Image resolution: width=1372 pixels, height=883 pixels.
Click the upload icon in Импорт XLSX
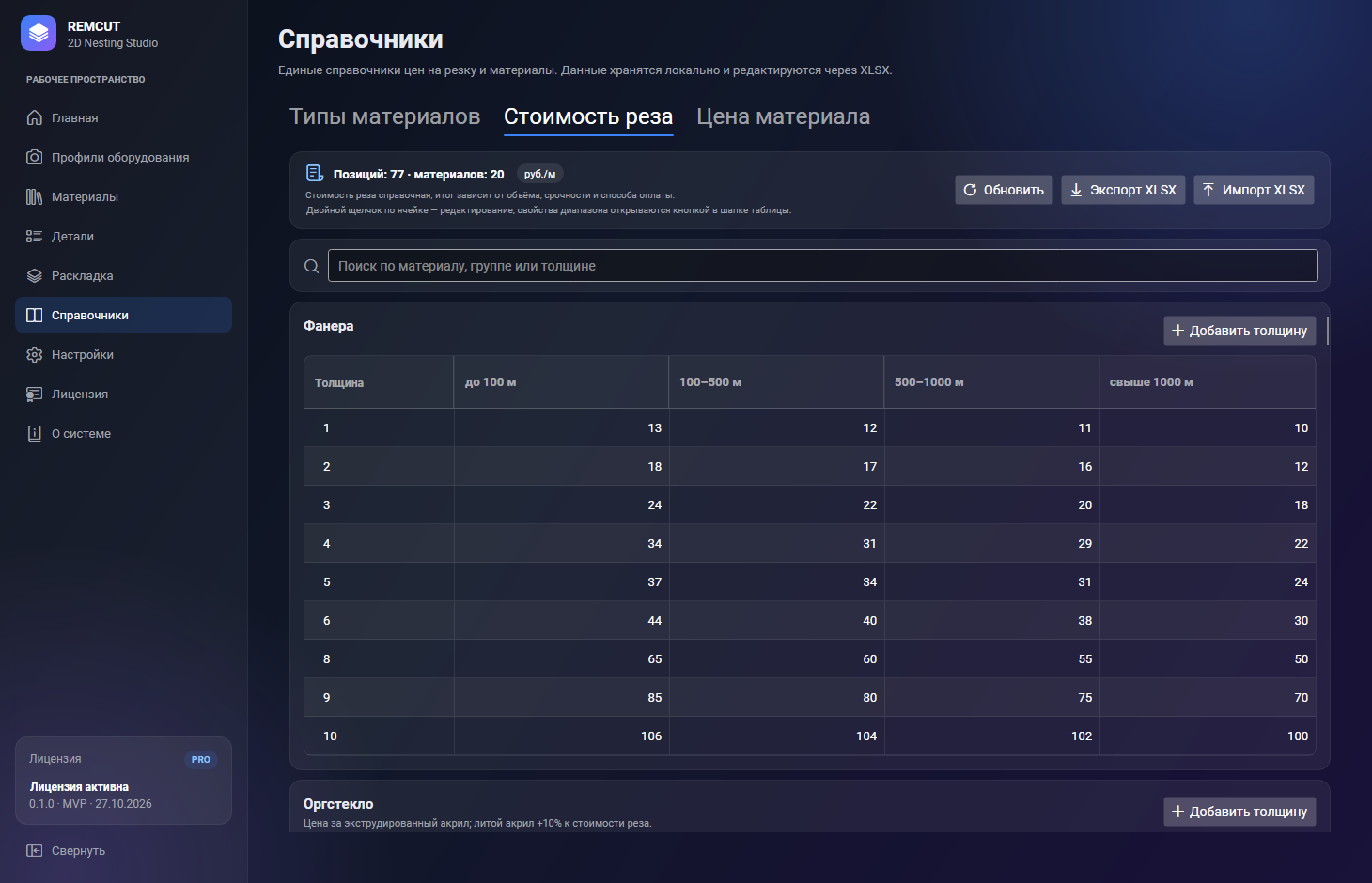1208,190
